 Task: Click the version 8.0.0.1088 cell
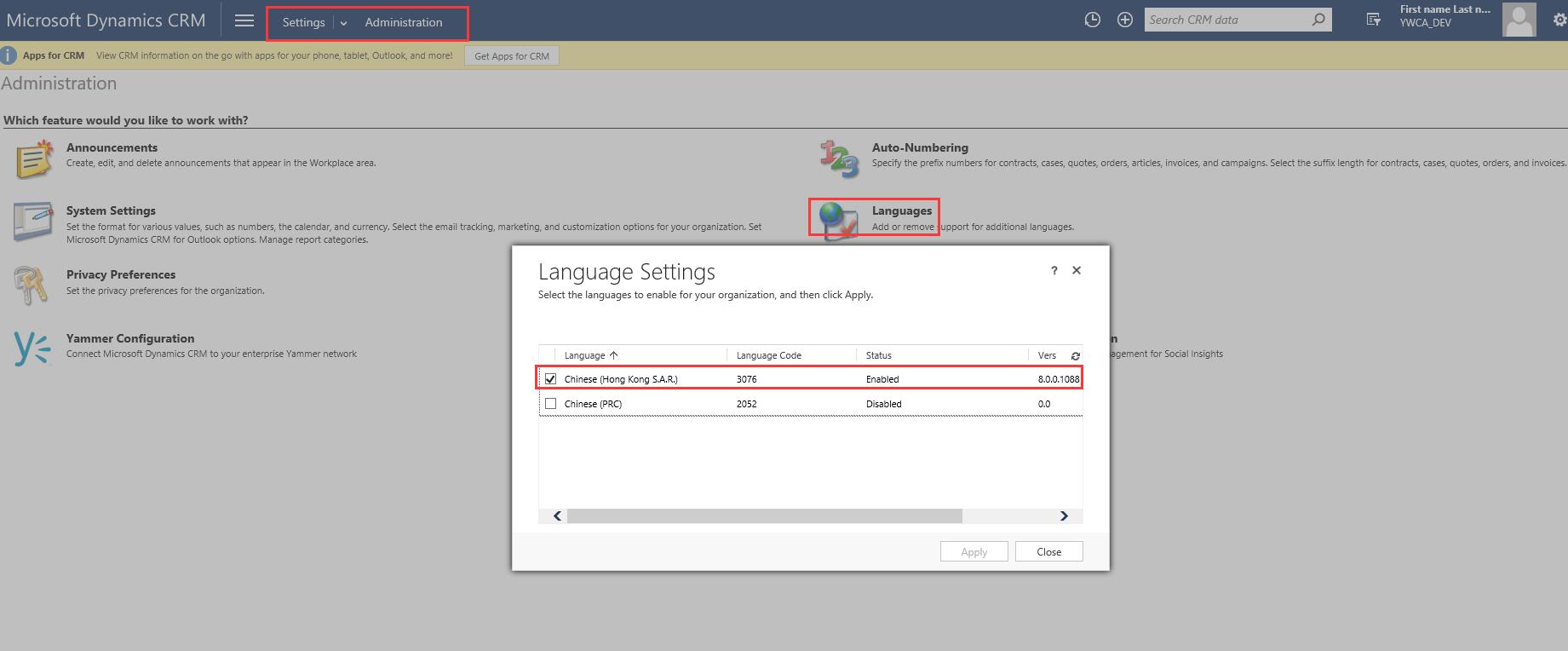(x=1059, y=379)
